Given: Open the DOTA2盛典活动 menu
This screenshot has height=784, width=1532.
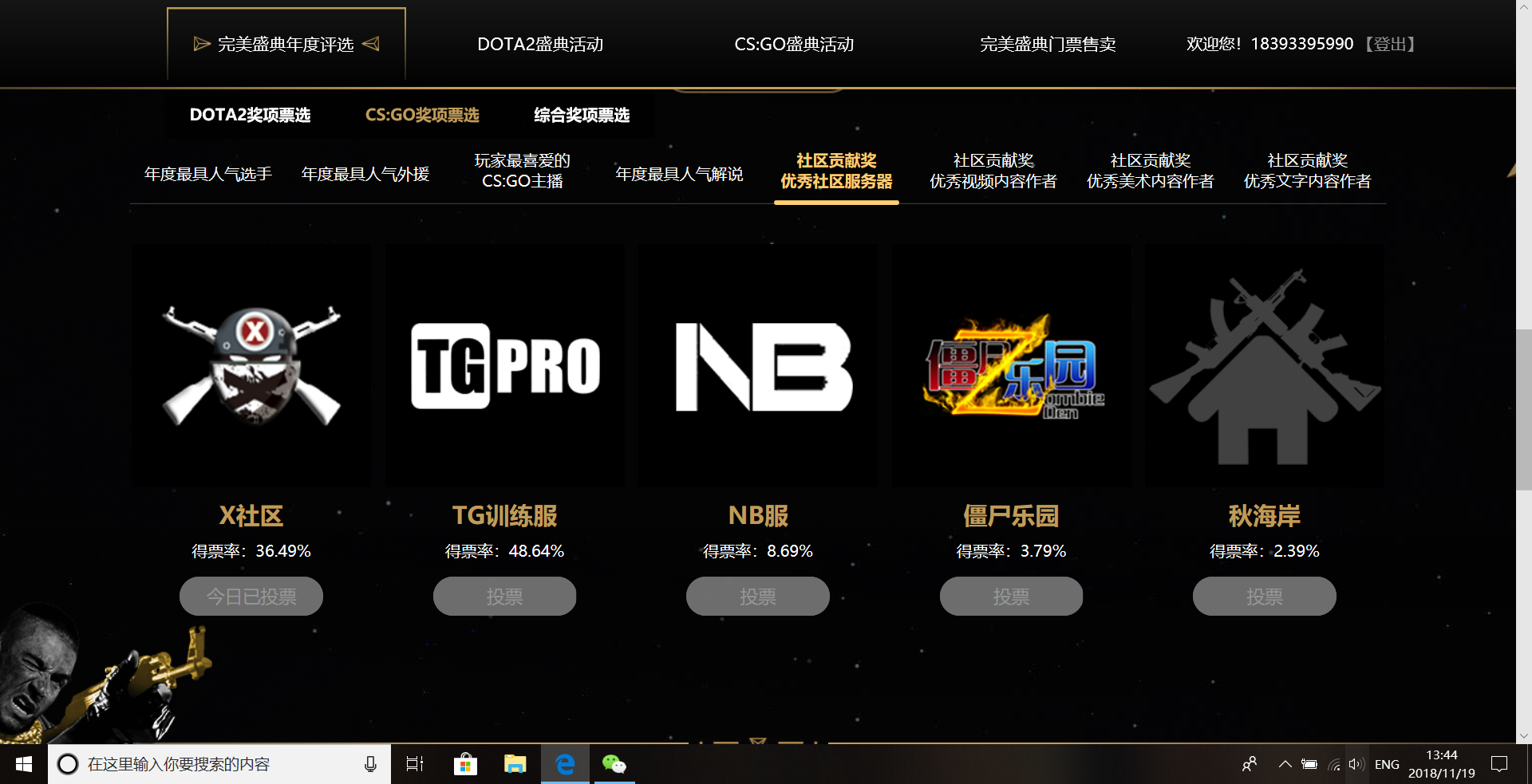Looking at the screenshot, I should 540,44.
